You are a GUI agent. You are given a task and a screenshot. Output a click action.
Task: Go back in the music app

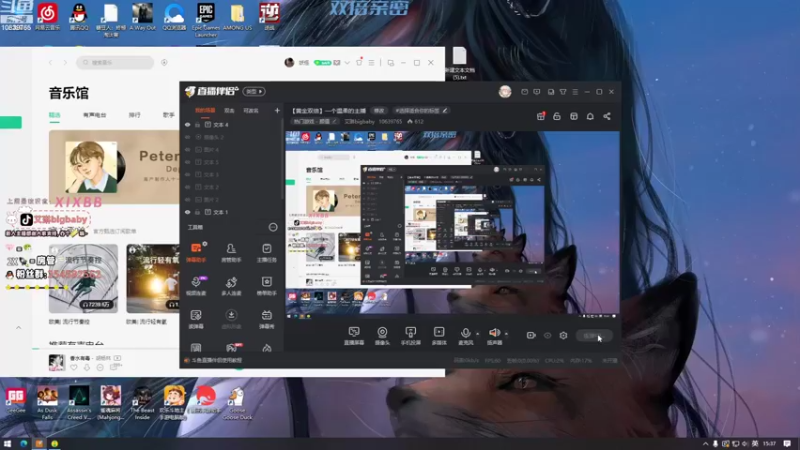pos(50,62)
